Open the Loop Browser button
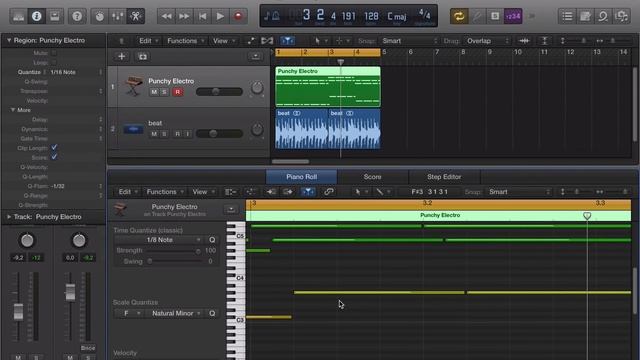The width and height of the screenshot is (640, 360). coord(603,16)
